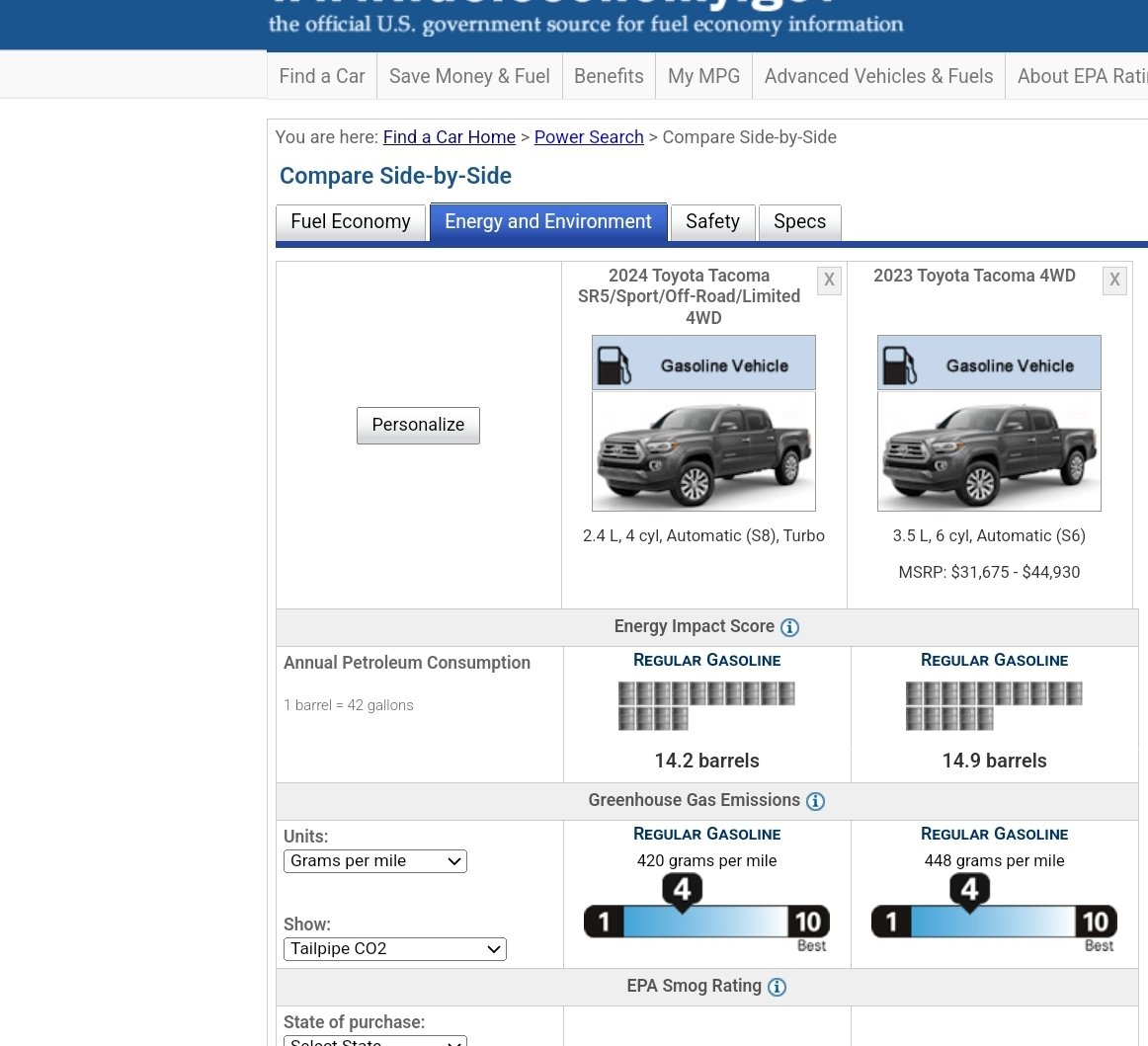Click the 14.2 barrels value
Viewport: 1148px width, 1046px height.
tap(706, 762)
